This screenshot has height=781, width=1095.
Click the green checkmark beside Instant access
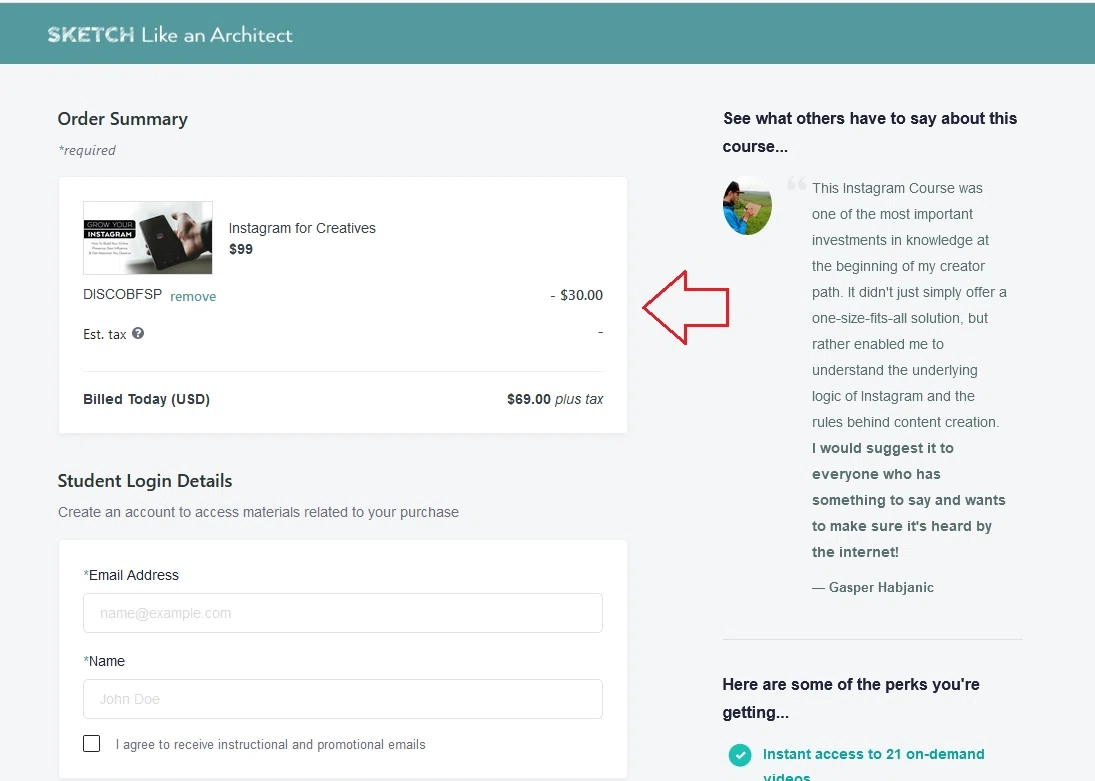(x=740, y=755)
